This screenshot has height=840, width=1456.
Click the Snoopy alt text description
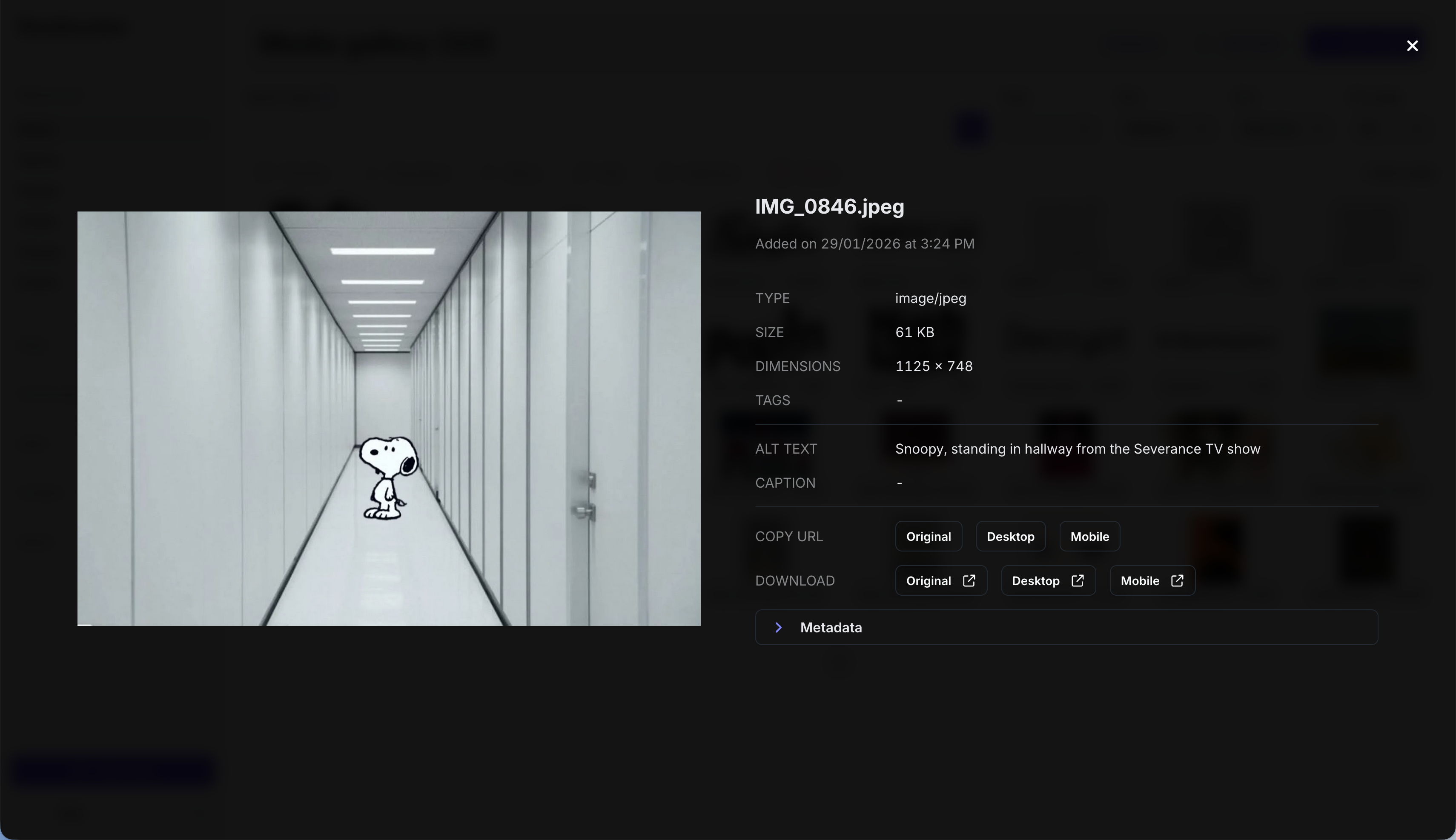[1077, 449]
